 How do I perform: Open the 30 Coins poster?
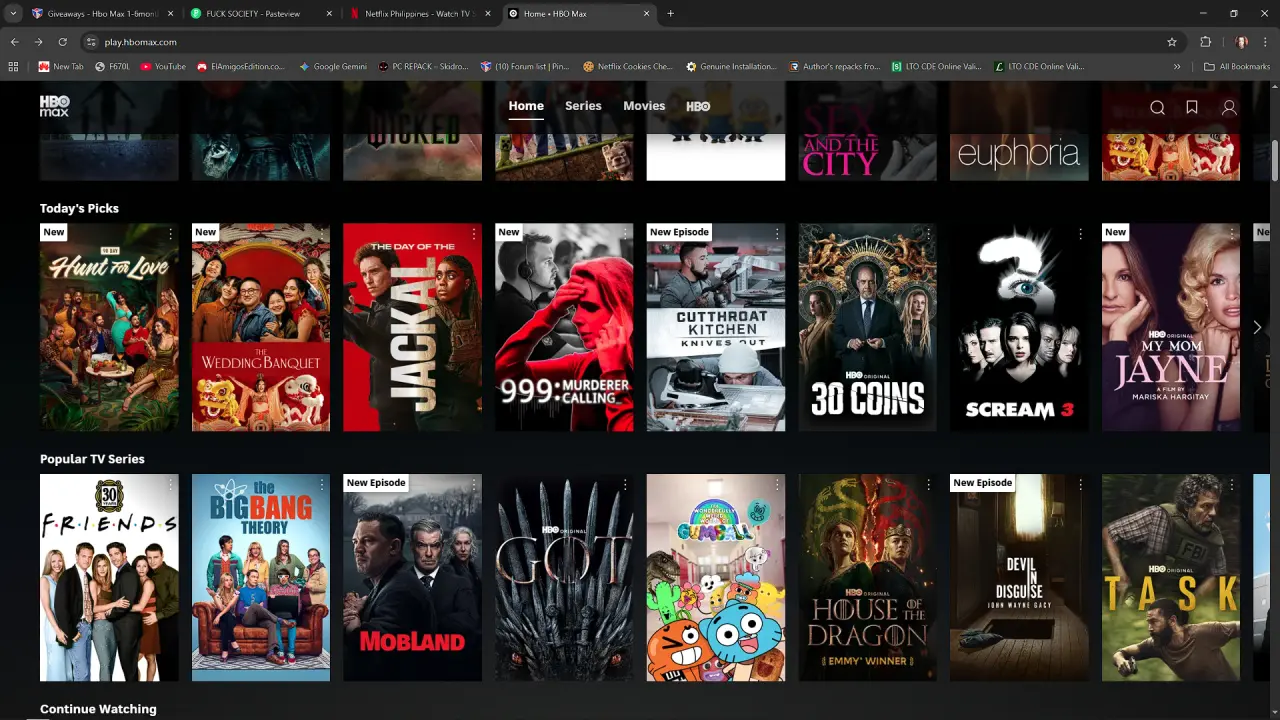click(868, 327)
